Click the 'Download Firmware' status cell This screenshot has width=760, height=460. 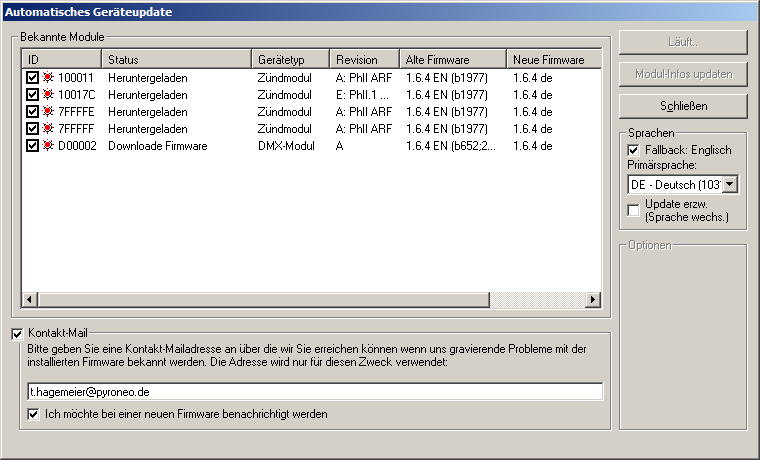pyautogui.click(x=158, y=145)
